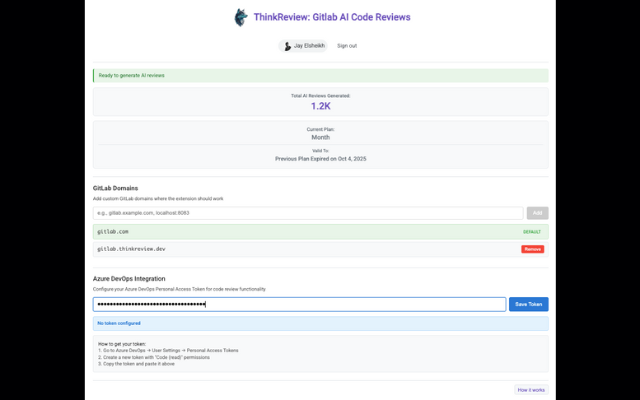640x400 pixels.
Task: Open the ThinkReview: Gitlab AI Code Reviews title
Action: click(x=332, y=17)
